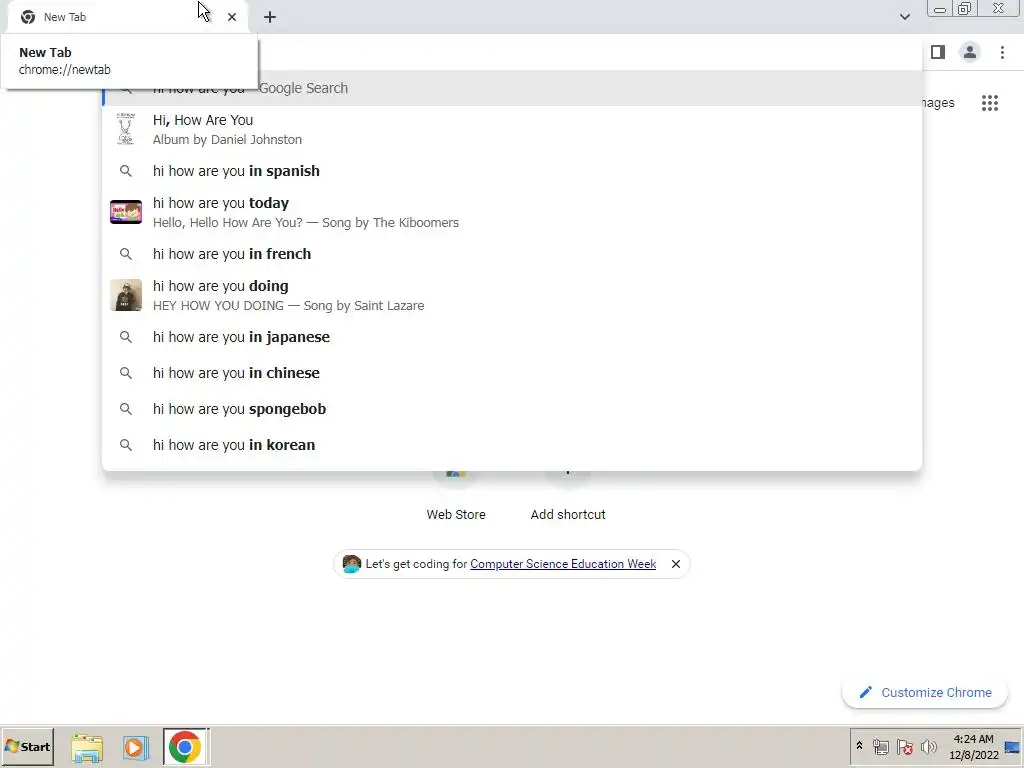
Task: Open a new tab with plus button
Action: [270, 17]
